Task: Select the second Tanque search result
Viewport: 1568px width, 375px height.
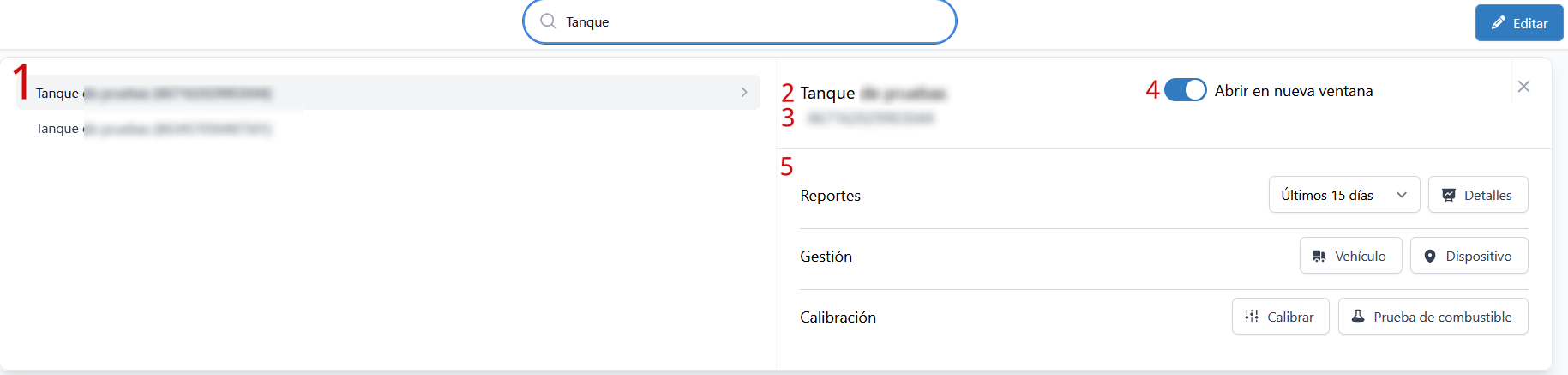Action: 154,129
